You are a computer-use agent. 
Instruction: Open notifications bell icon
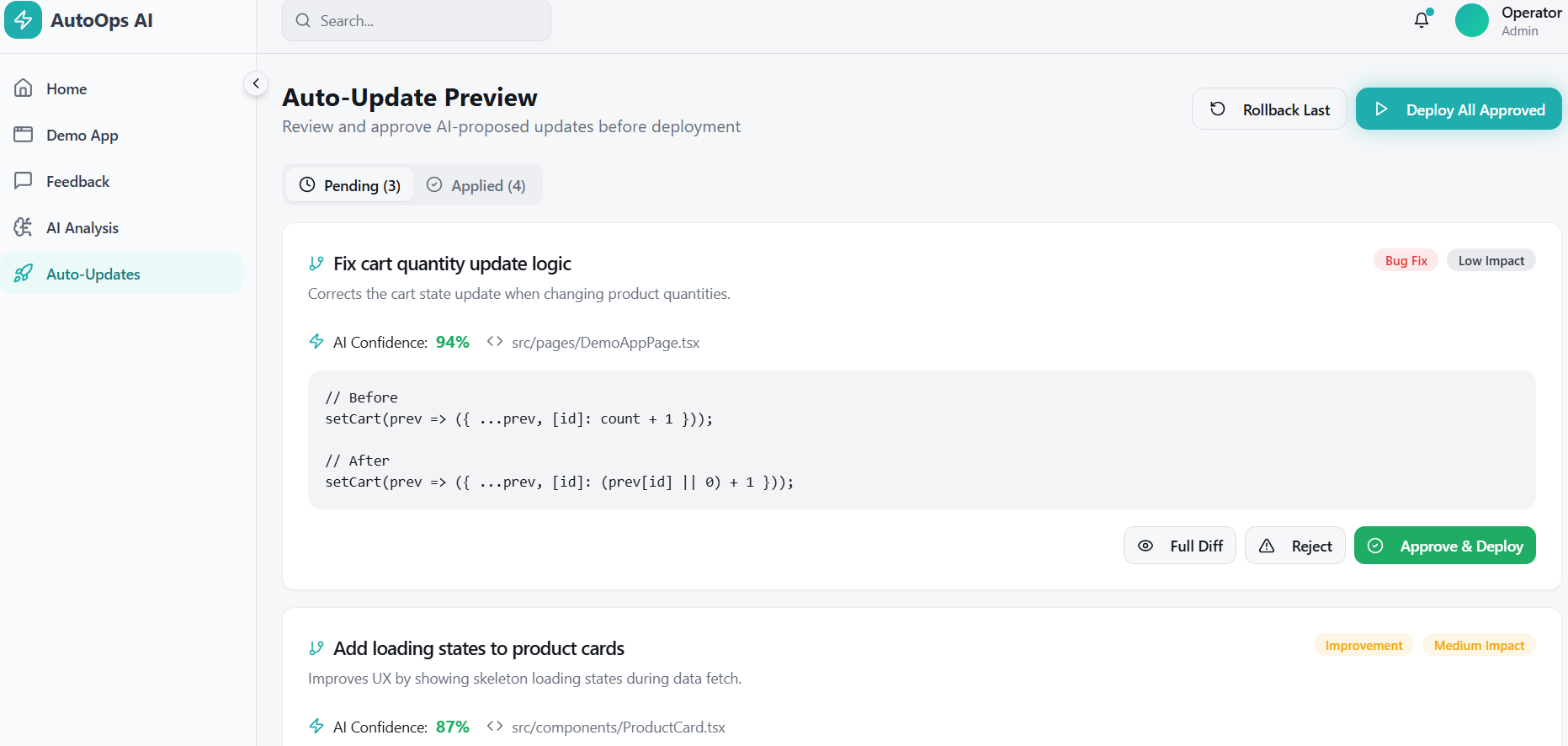pyautogui.click(x=1422, y=20)
